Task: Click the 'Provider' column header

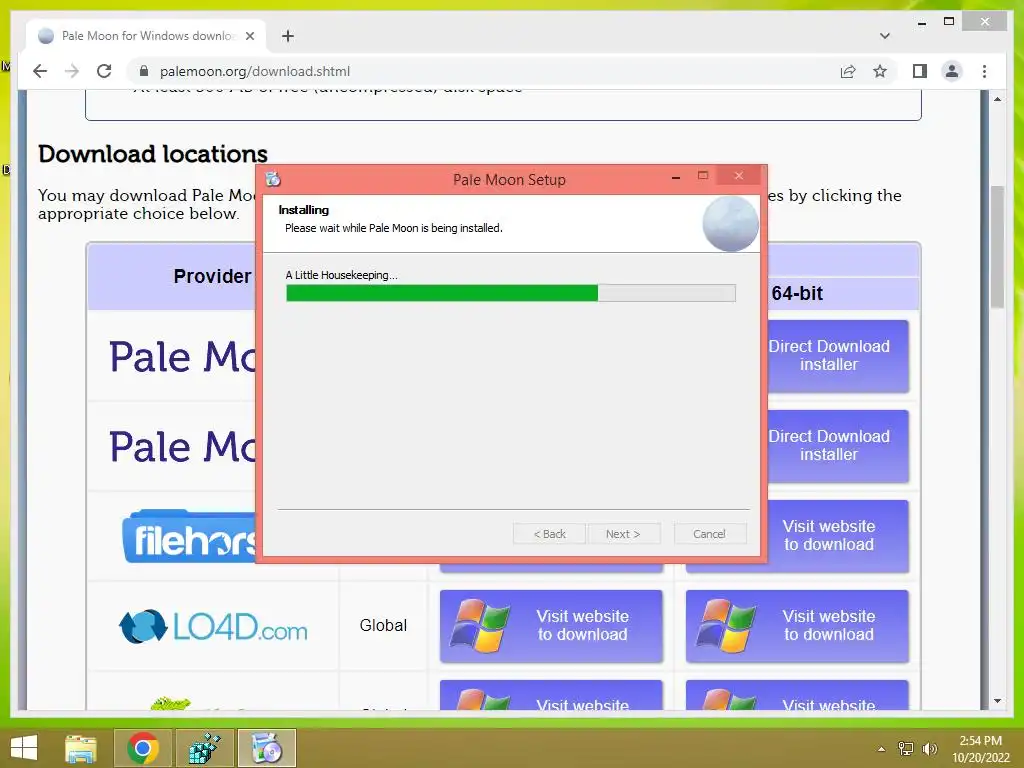Action: 212,276
